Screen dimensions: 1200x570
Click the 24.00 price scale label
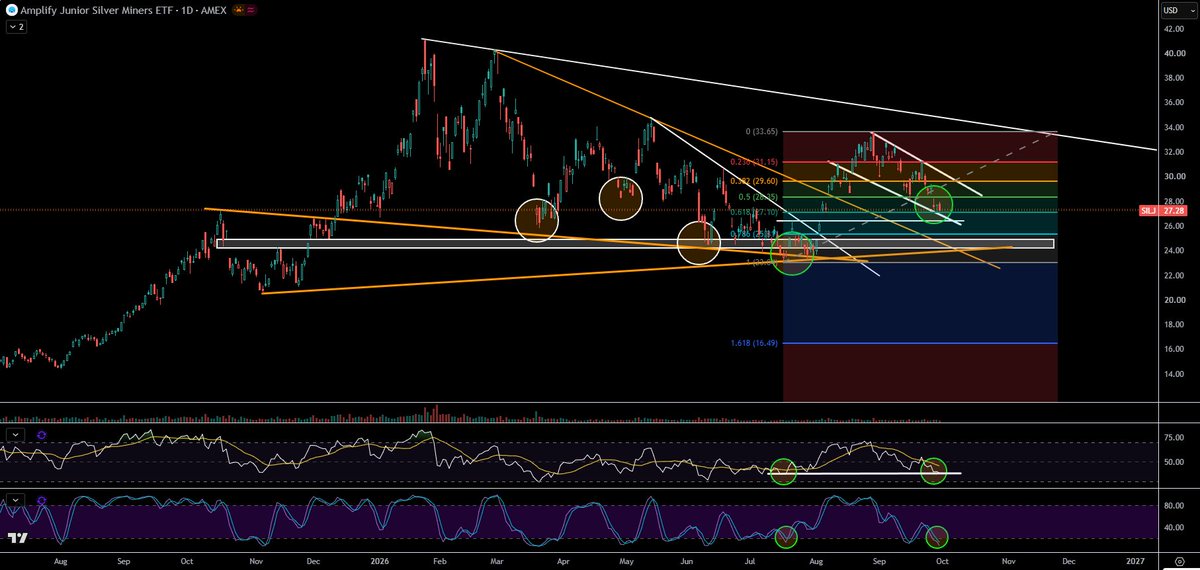click(1172, 251)
